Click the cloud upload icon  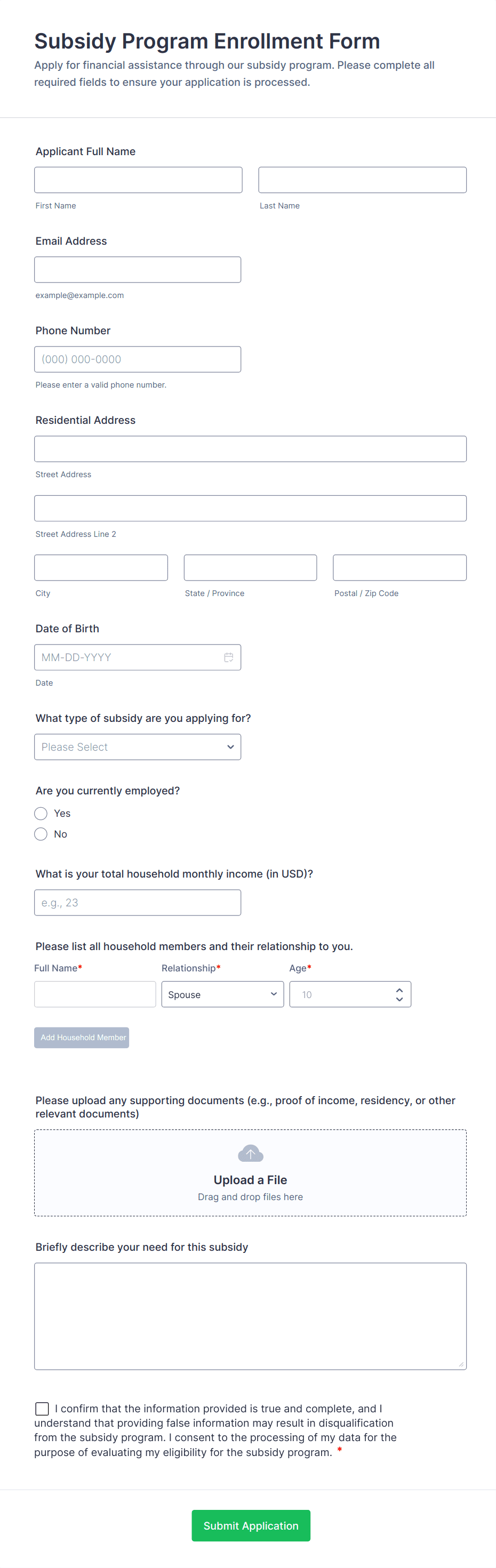click(x=250, y=1153)
